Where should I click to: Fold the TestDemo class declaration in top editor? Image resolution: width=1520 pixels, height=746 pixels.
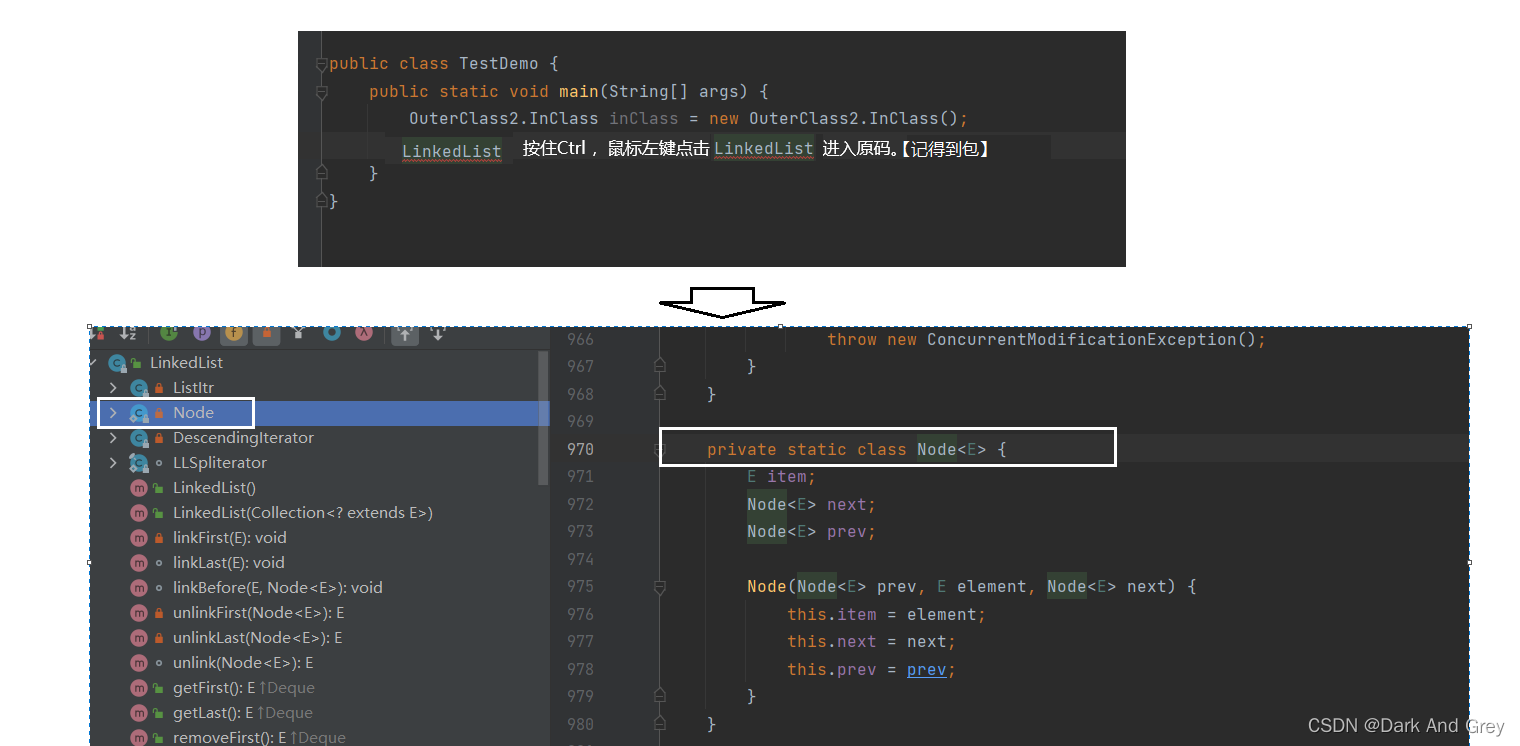[x=321, y=64]
